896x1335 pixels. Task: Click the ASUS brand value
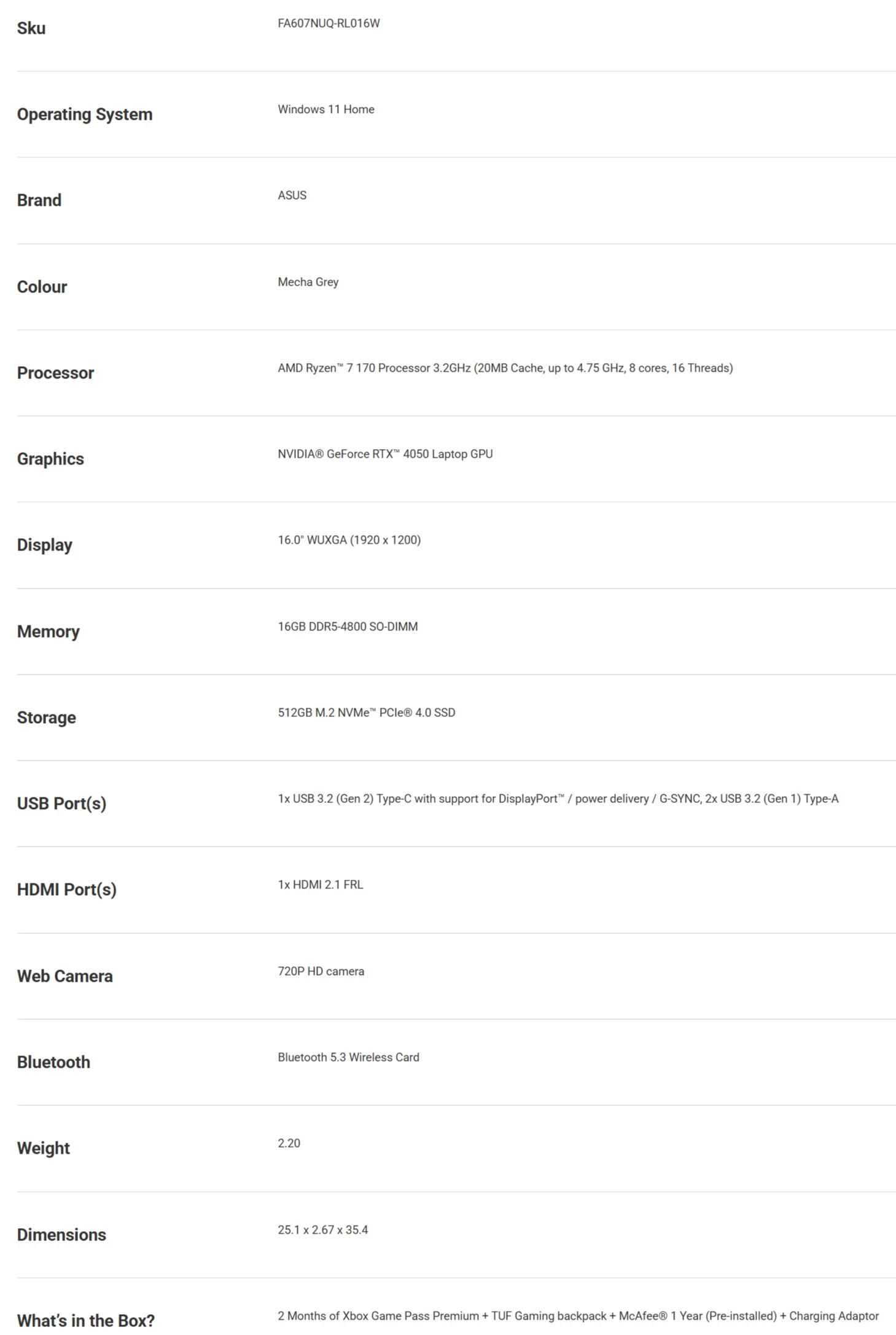click(x=292, y=195)
